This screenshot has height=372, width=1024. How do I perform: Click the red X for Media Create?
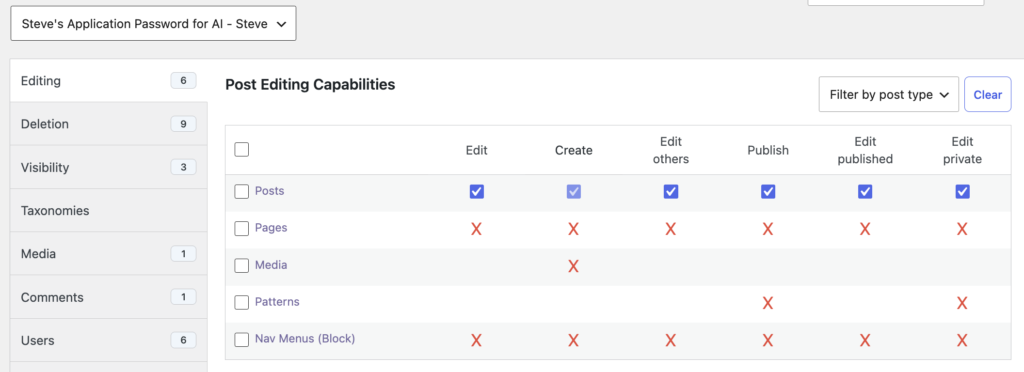tap(573, 266)
